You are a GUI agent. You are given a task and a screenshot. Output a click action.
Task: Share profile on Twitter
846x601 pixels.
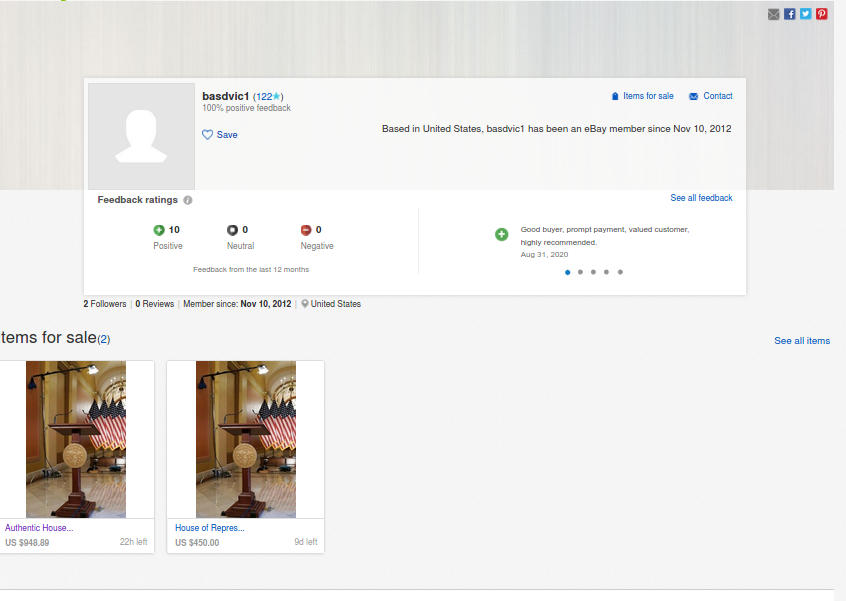pos(806,14)
